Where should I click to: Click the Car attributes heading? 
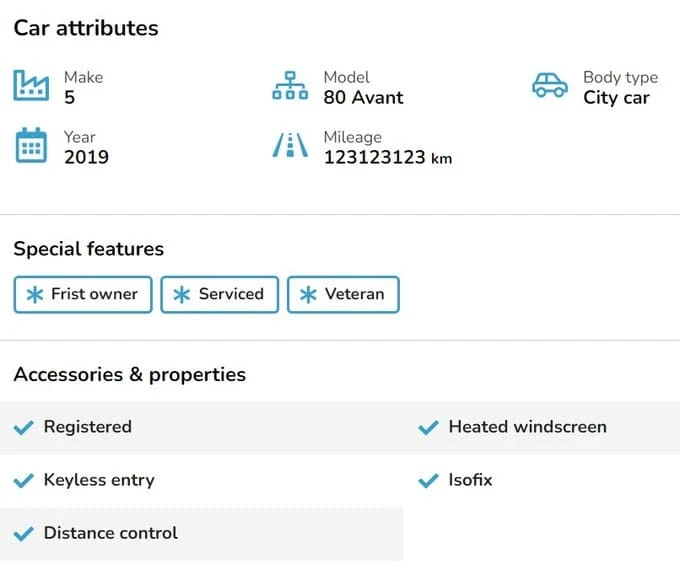pyautogui.click(x=86, y=28)
